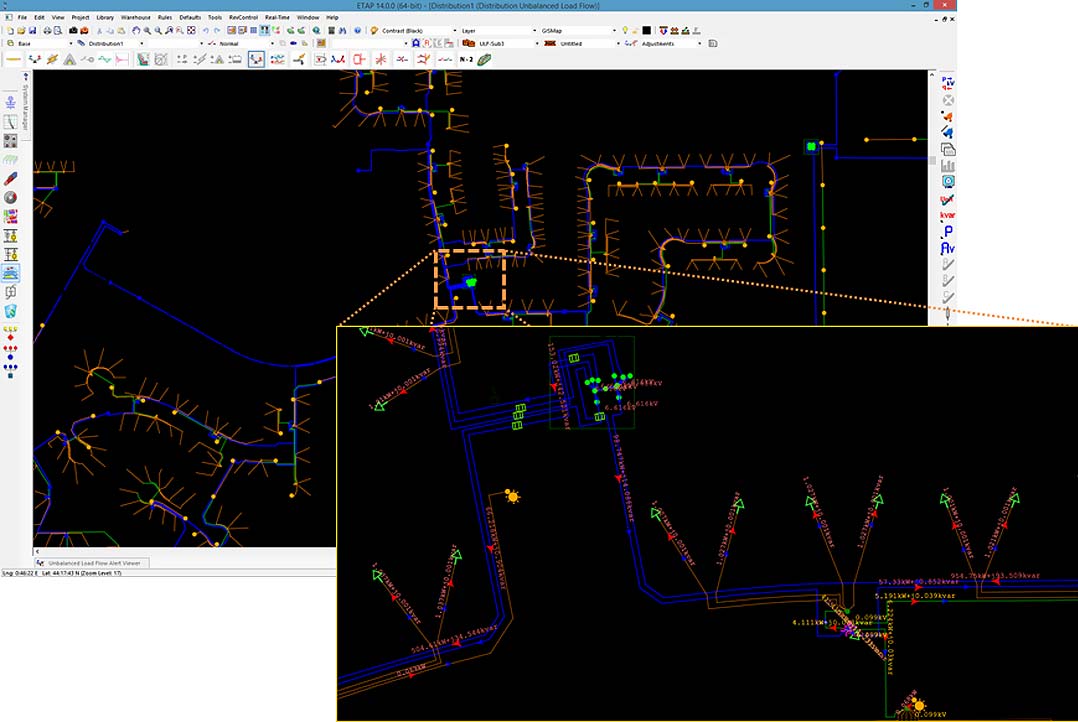Open the kvar display icon on right panel

(945, 214)
